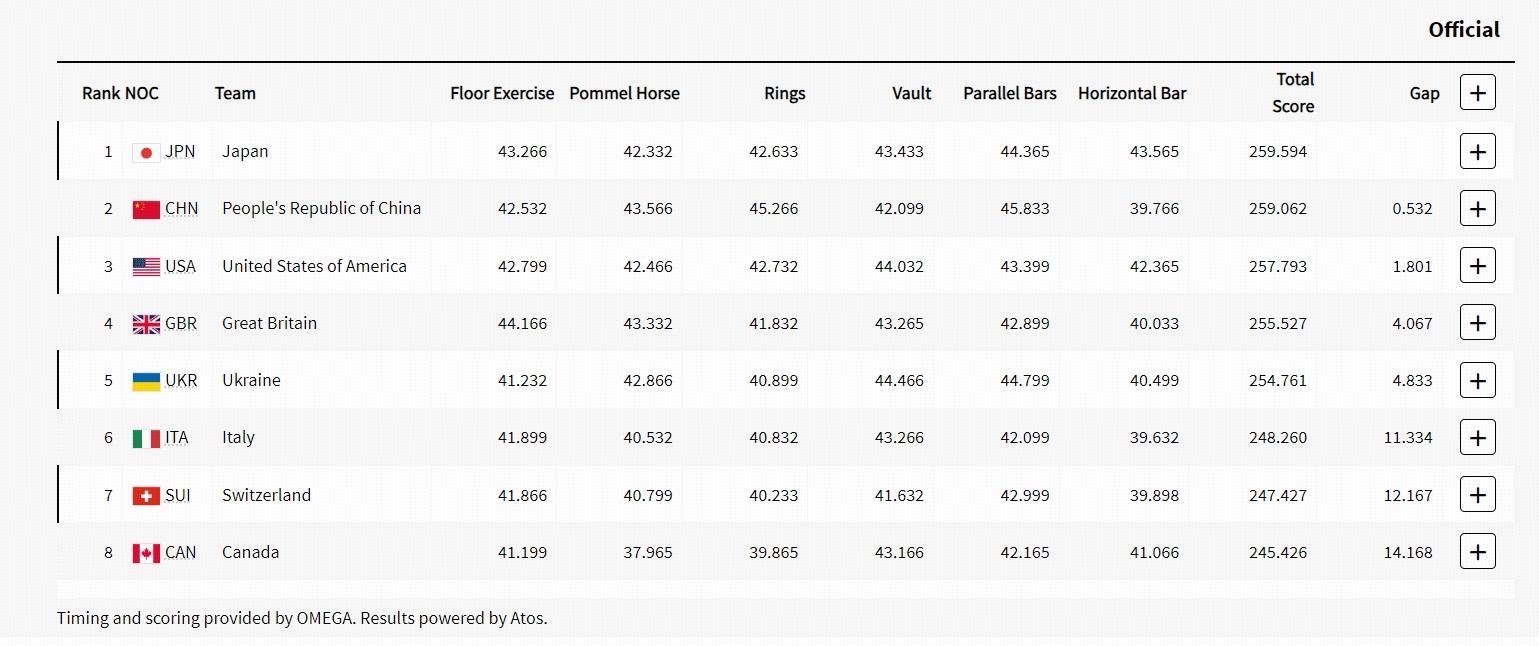Open the JPN country code link
Viewport: 1539px width, 646px height.
[x=180, y=152]
